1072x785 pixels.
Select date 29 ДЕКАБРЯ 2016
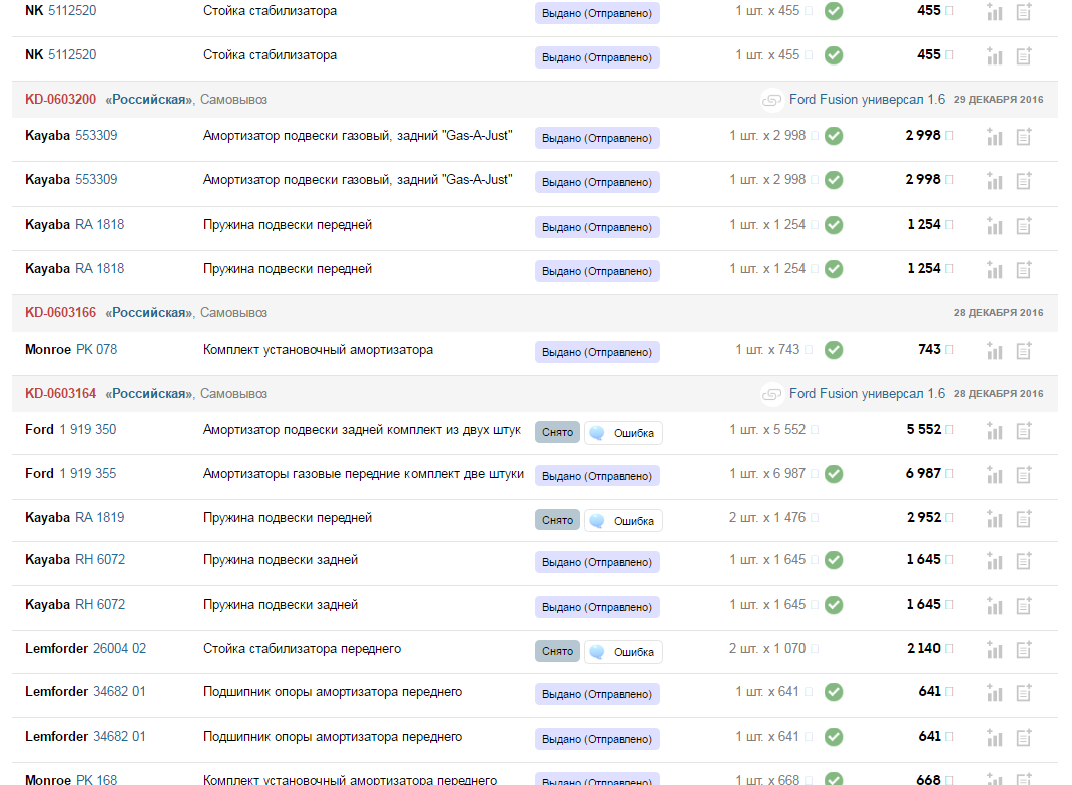click(998, 100)
